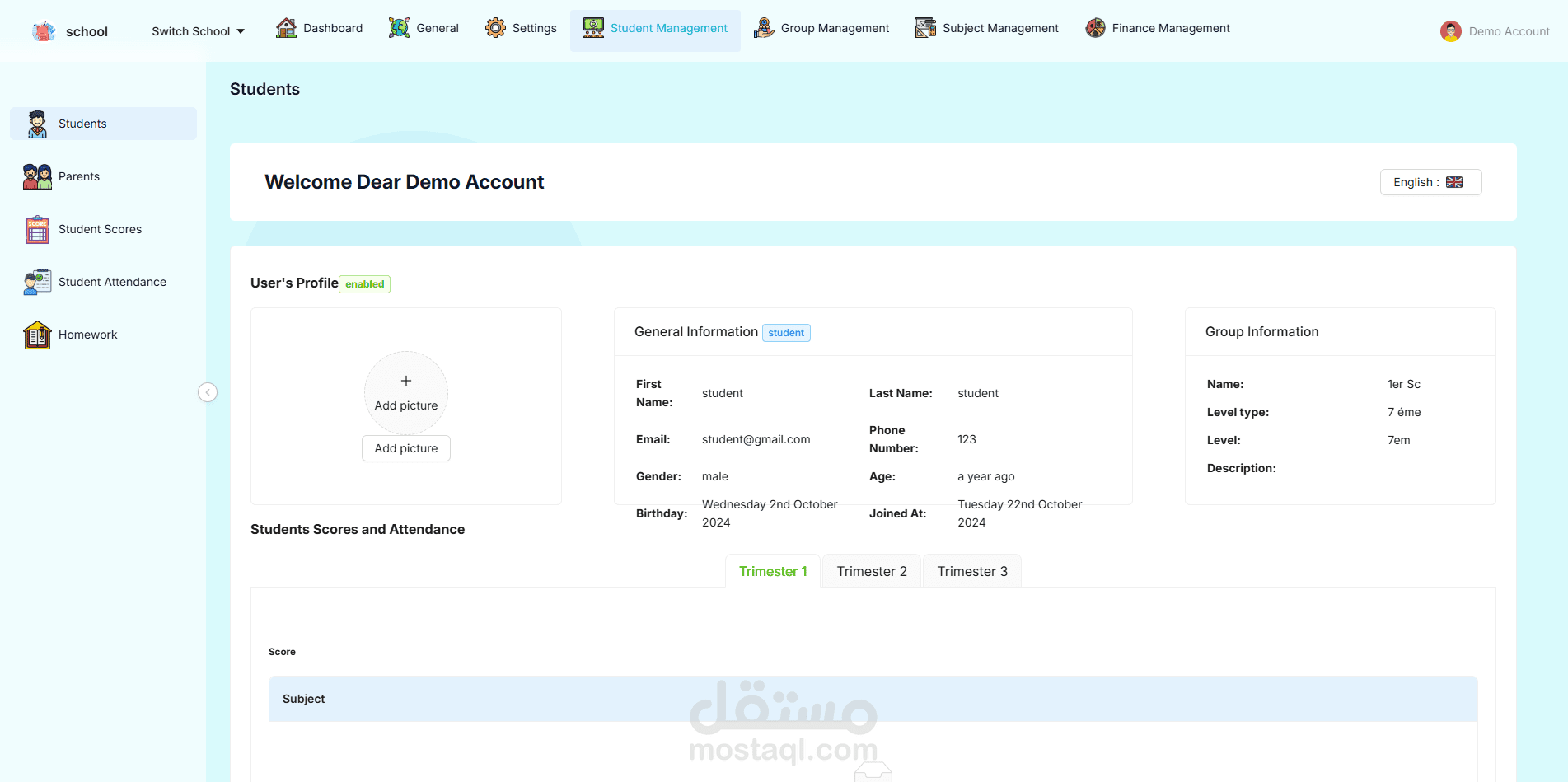
Task: Click the school brand name
Action: click(87, 31)
